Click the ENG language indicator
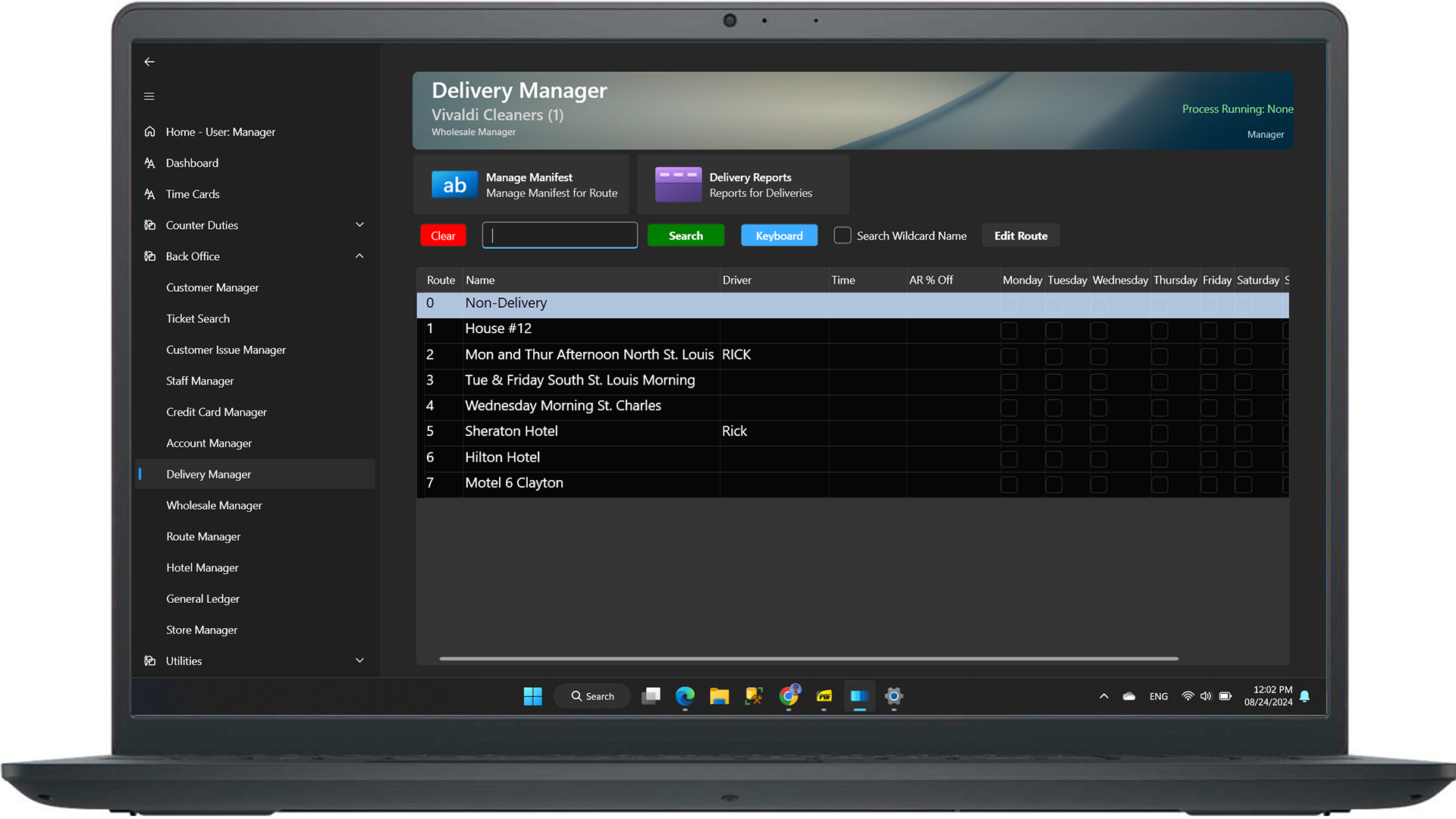 click(1158, 696)
